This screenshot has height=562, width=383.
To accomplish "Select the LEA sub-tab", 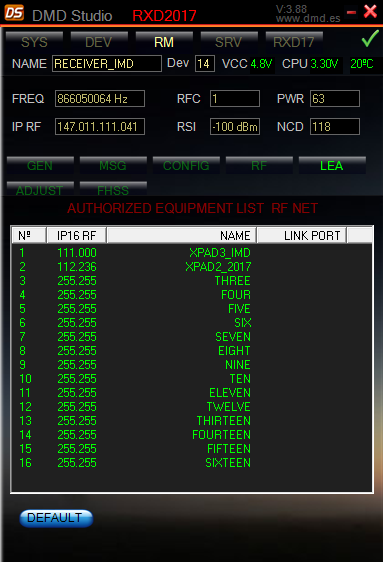I will click(332, 166).
